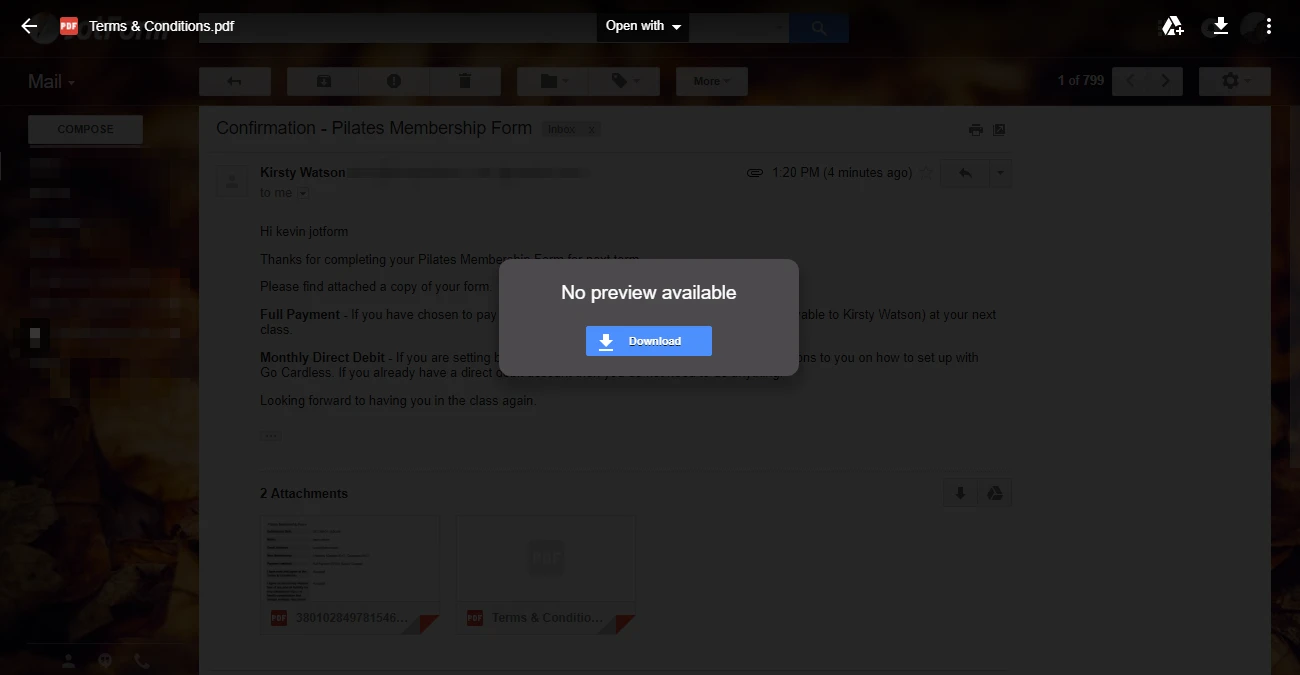Expand the More actions dropdown
This screenshot has width=1300, height=675.
click(711, 81)
